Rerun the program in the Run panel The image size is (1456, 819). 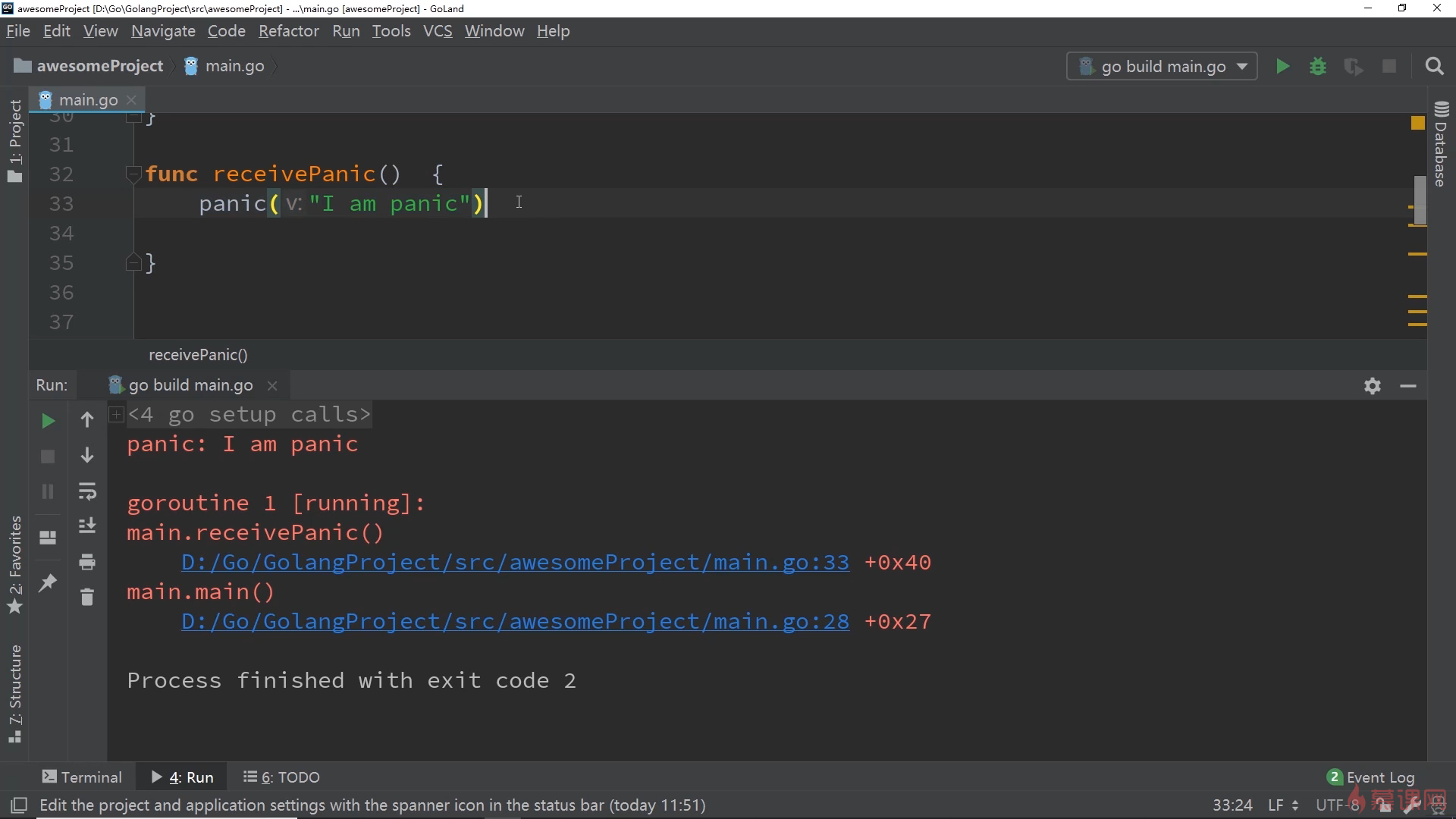tap(48, 421)
